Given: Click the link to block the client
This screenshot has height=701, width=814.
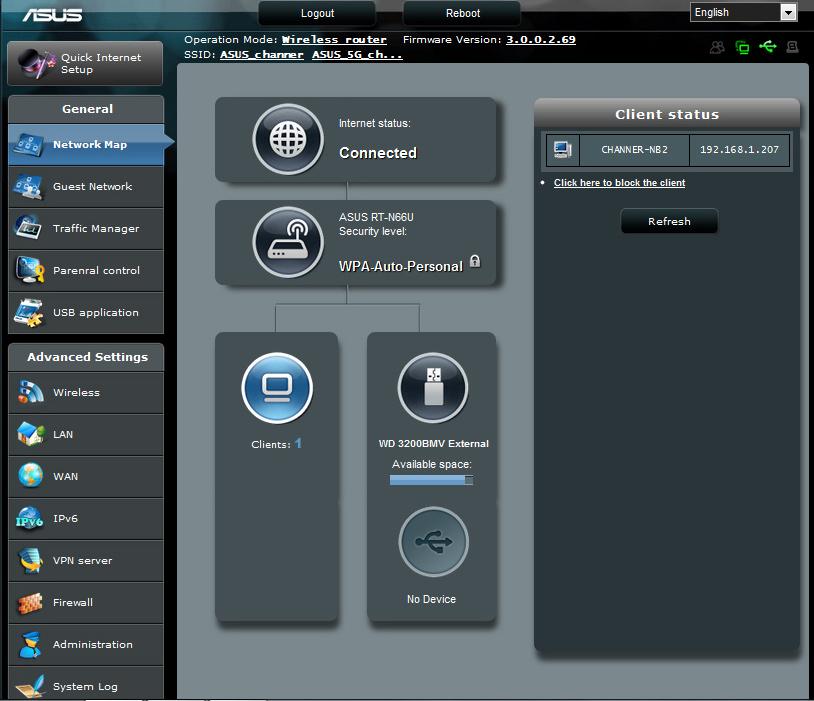Looking at the screenshot, I should (619, 183).
